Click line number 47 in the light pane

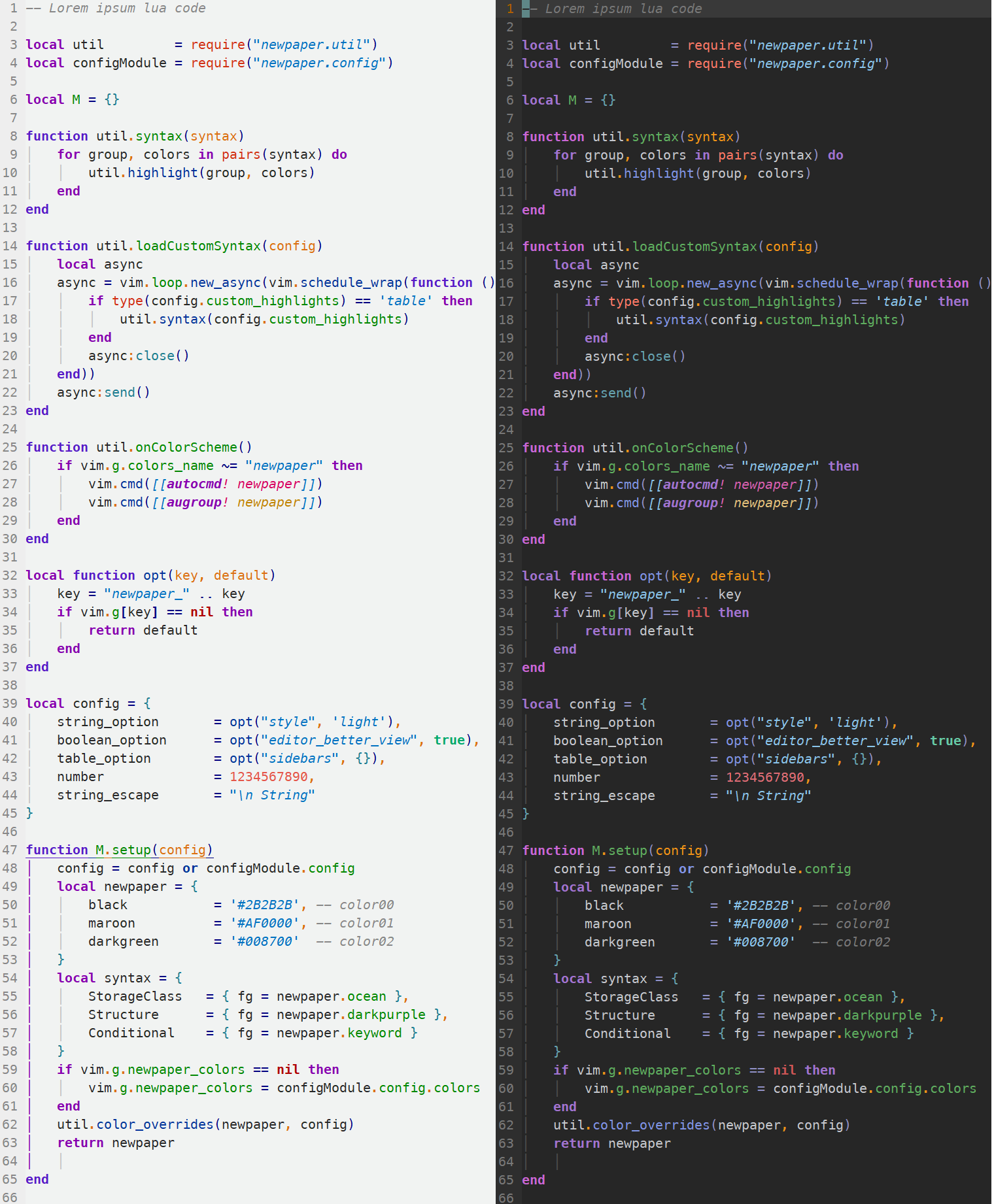tap(10, 850)
